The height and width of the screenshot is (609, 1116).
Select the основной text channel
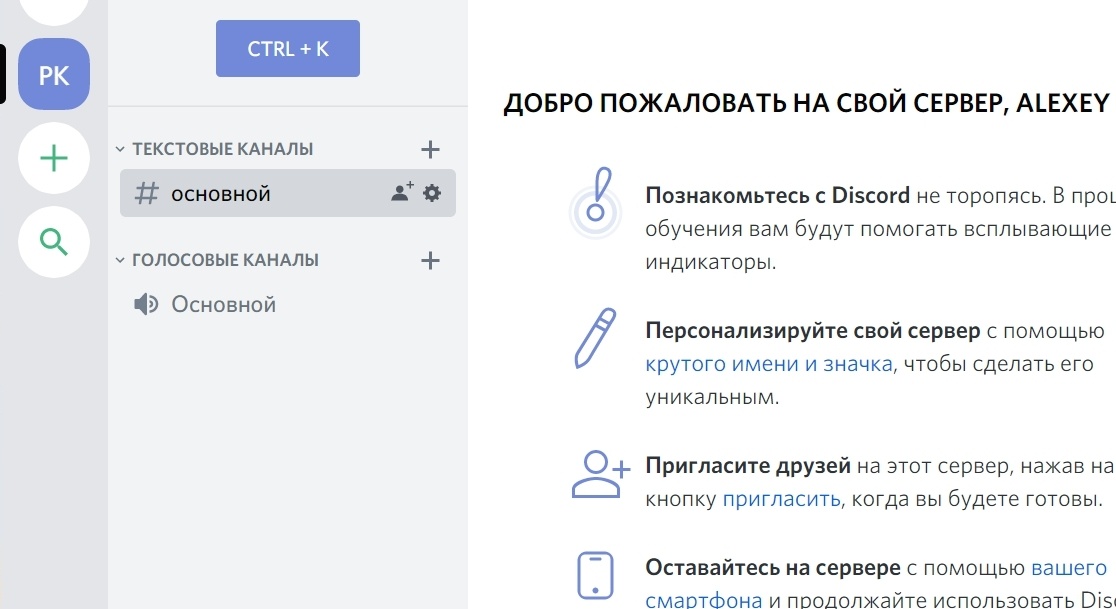click(x=220, y=193)
